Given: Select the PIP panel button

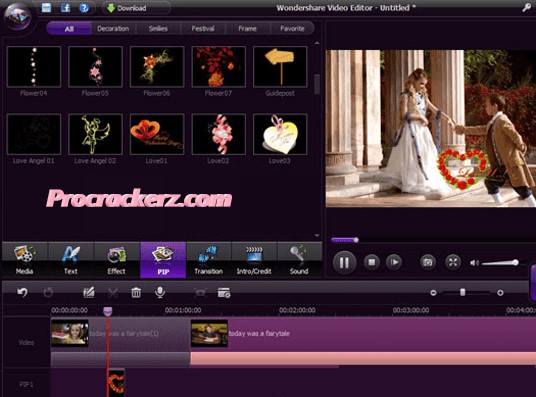Looking at the screenshot, I should click(163, 260).
